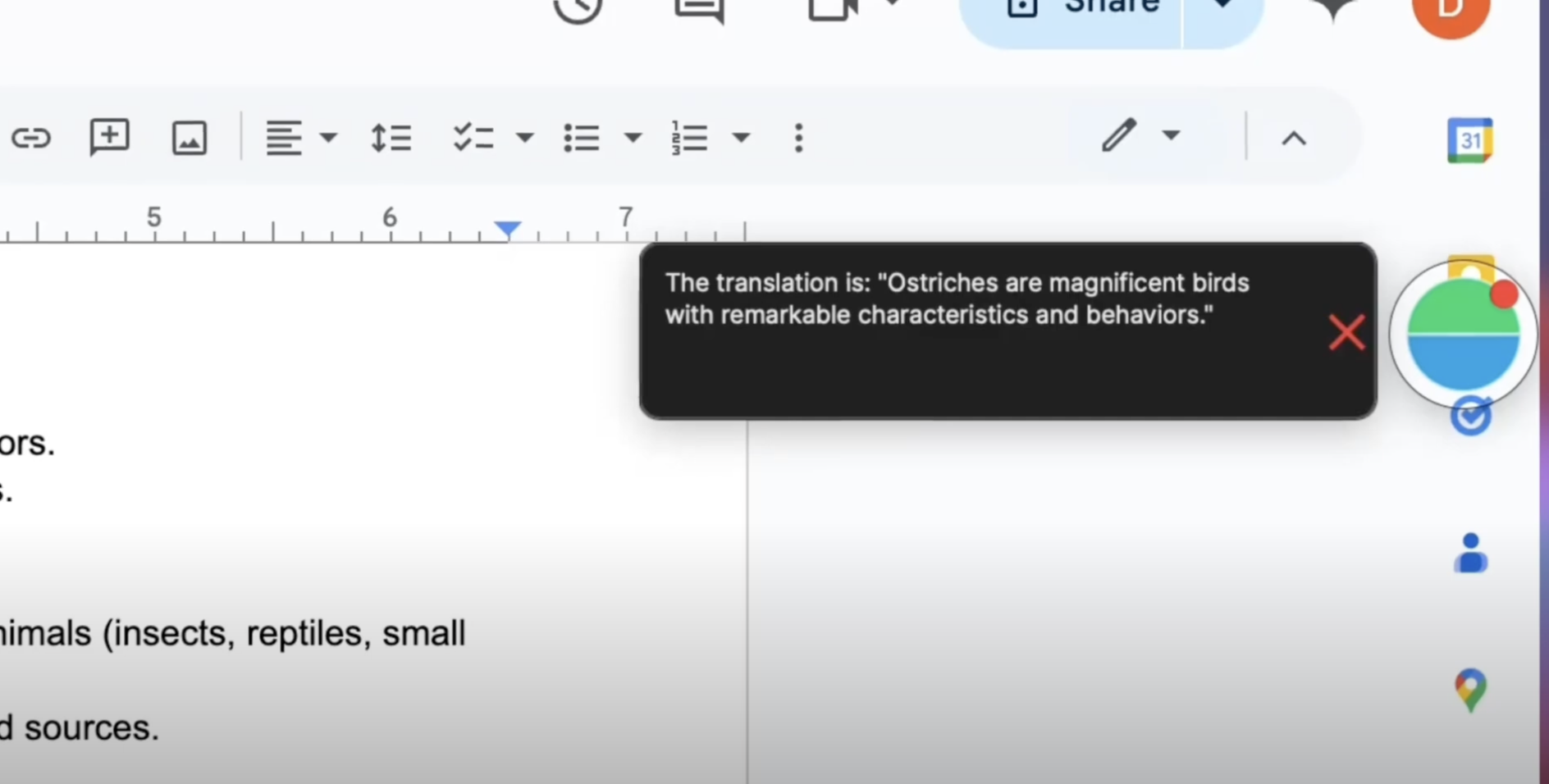The height and width of the screenshot is (784, 1549).
Task: Expand the editing mode dropdown arrow
Action: click(1171, 134)
